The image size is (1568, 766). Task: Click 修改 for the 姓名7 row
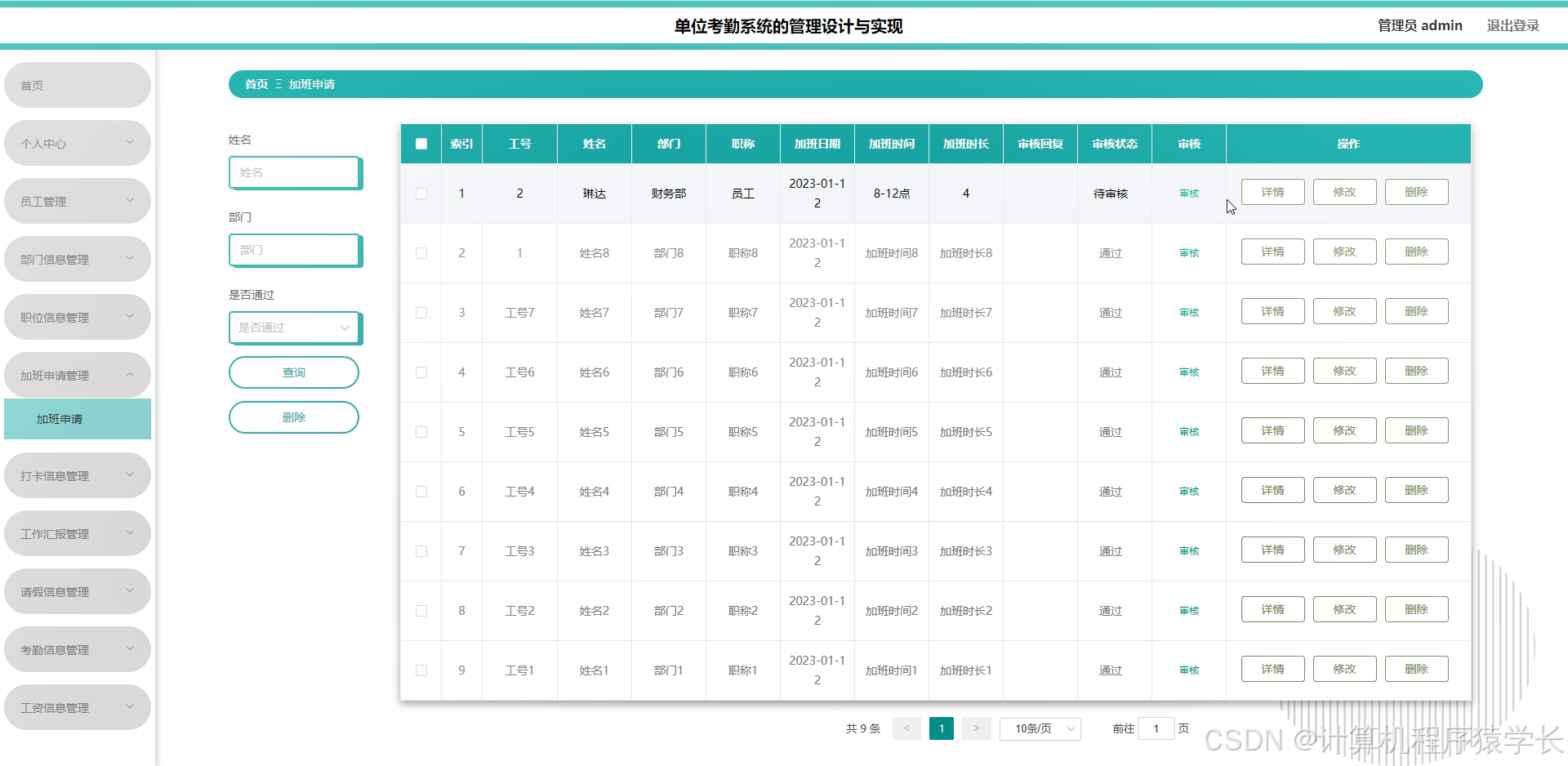(1344, 311)
